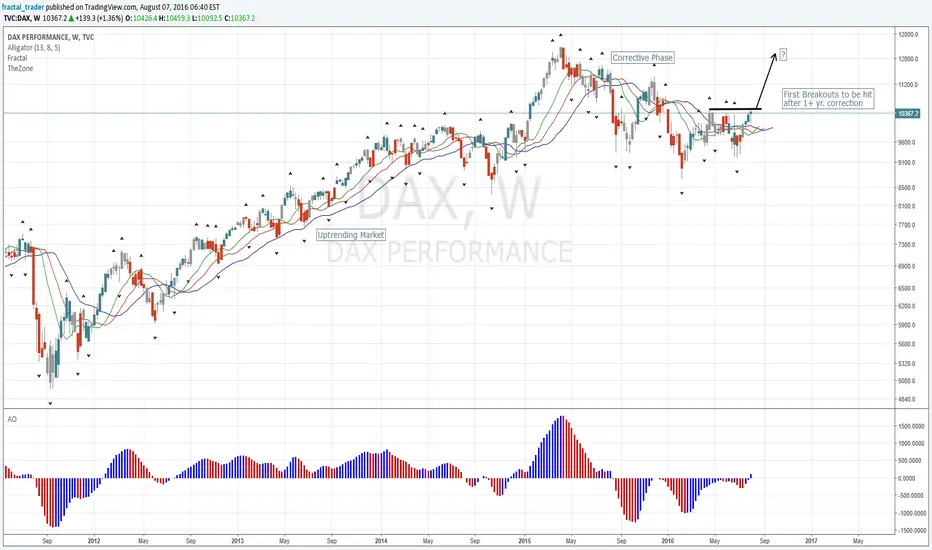
Task: Click the 2013 time axis label
Action: coord(237,541)
